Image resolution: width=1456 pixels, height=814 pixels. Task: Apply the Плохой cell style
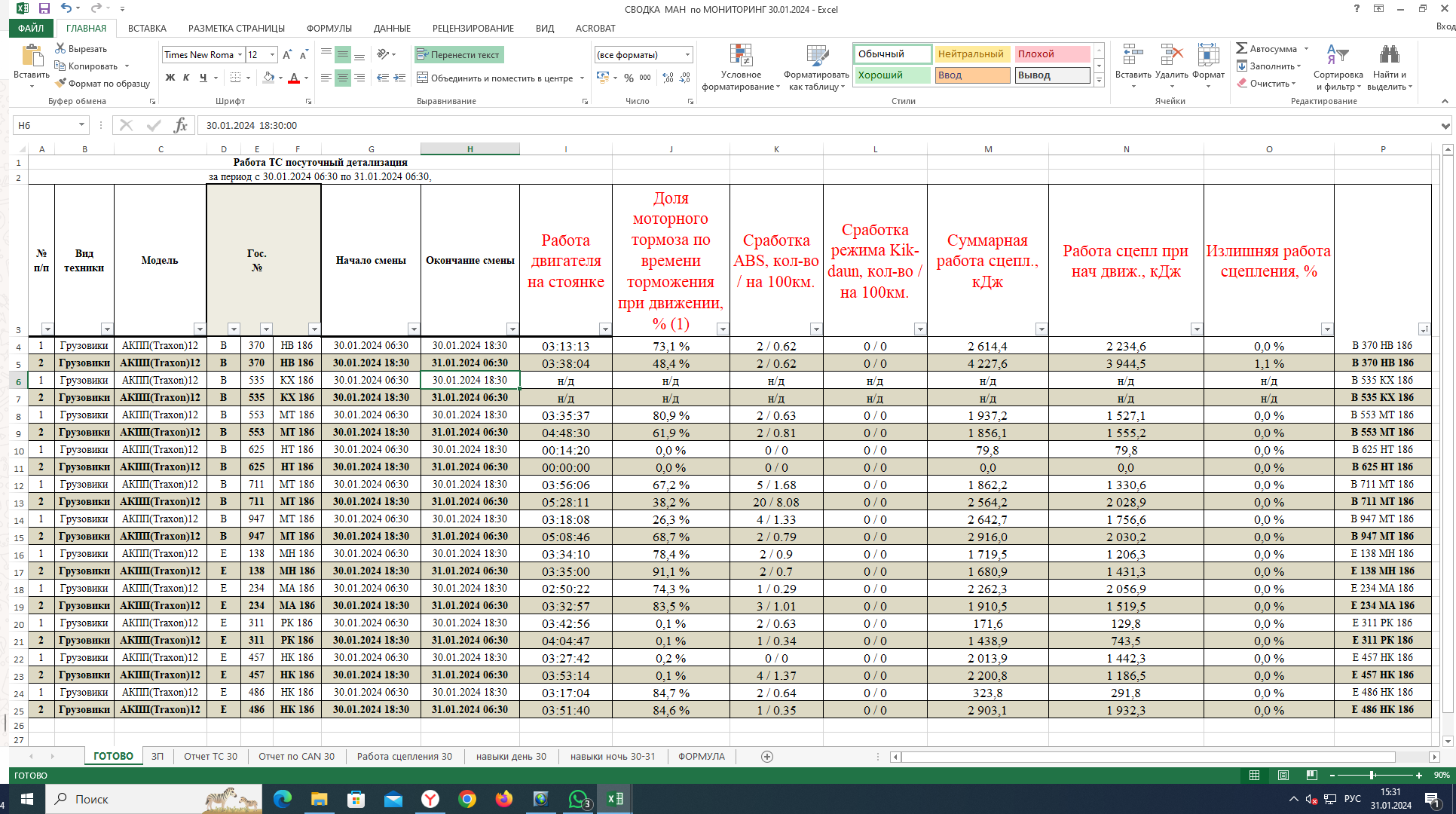(1052, 54)
